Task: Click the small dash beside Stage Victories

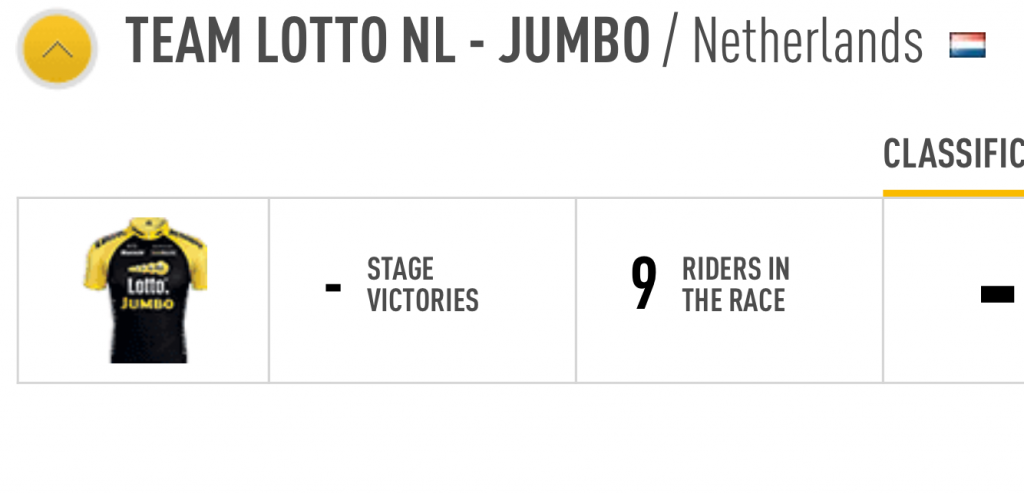Action: (333, 287)
